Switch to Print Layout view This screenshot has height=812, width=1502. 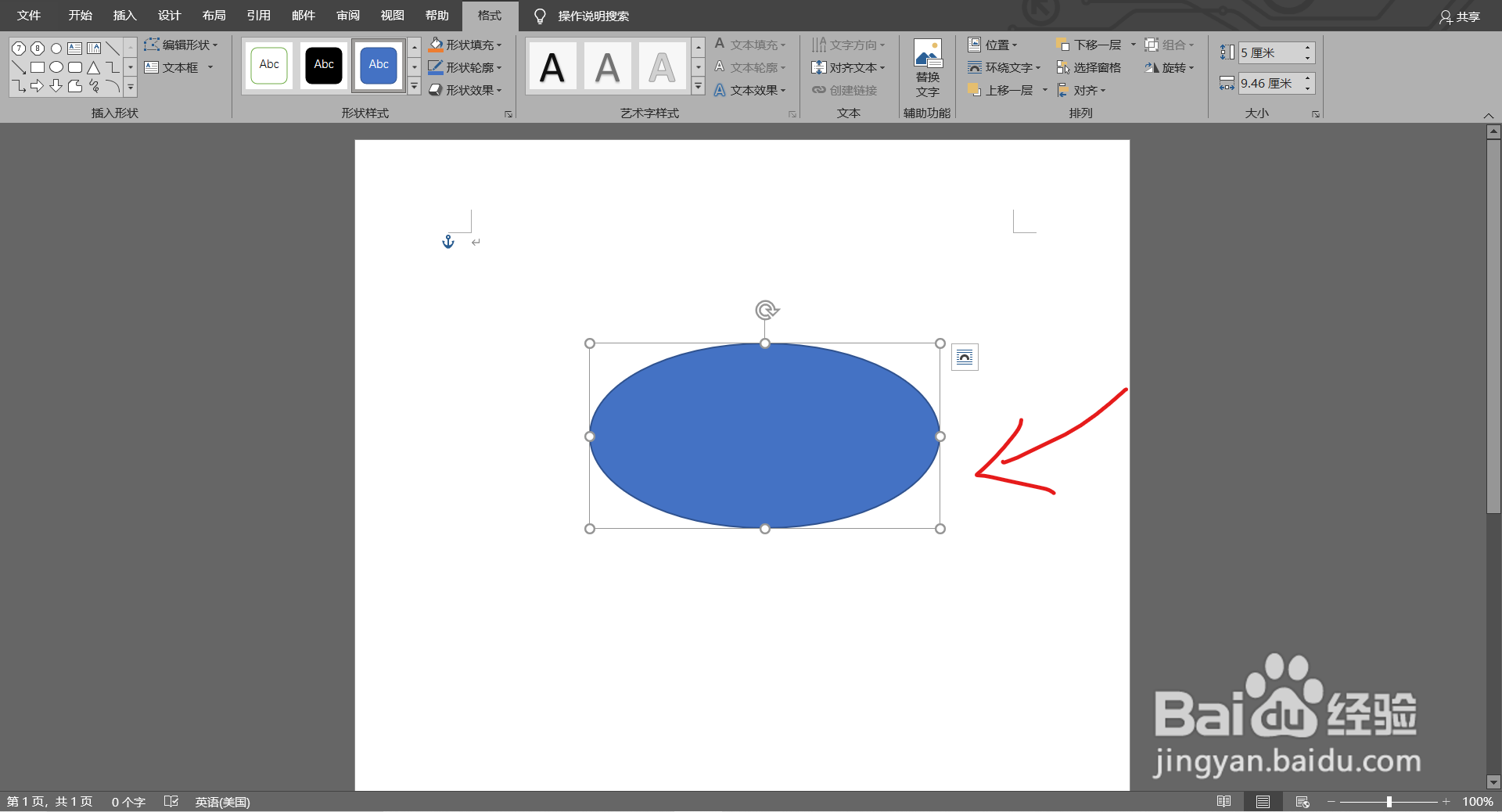(1263, 802)
